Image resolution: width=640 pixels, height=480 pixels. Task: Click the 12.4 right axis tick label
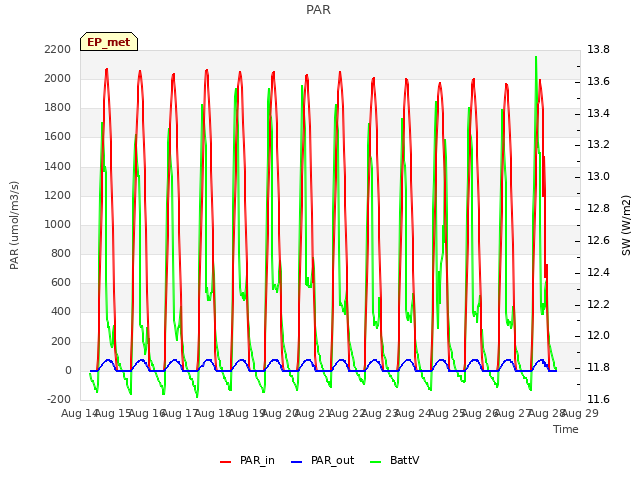[x=598, y=272]
